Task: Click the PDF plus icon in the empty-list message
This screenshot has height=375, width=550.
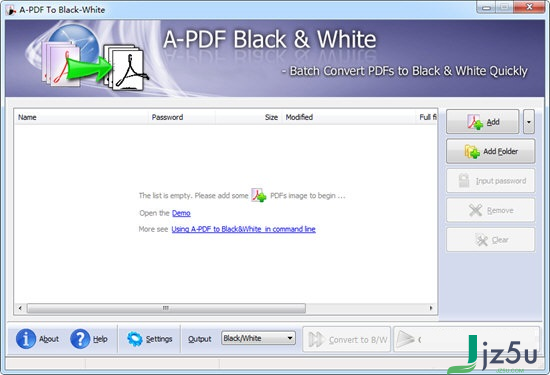Action: pyautogui.click(x=259, y=195)
